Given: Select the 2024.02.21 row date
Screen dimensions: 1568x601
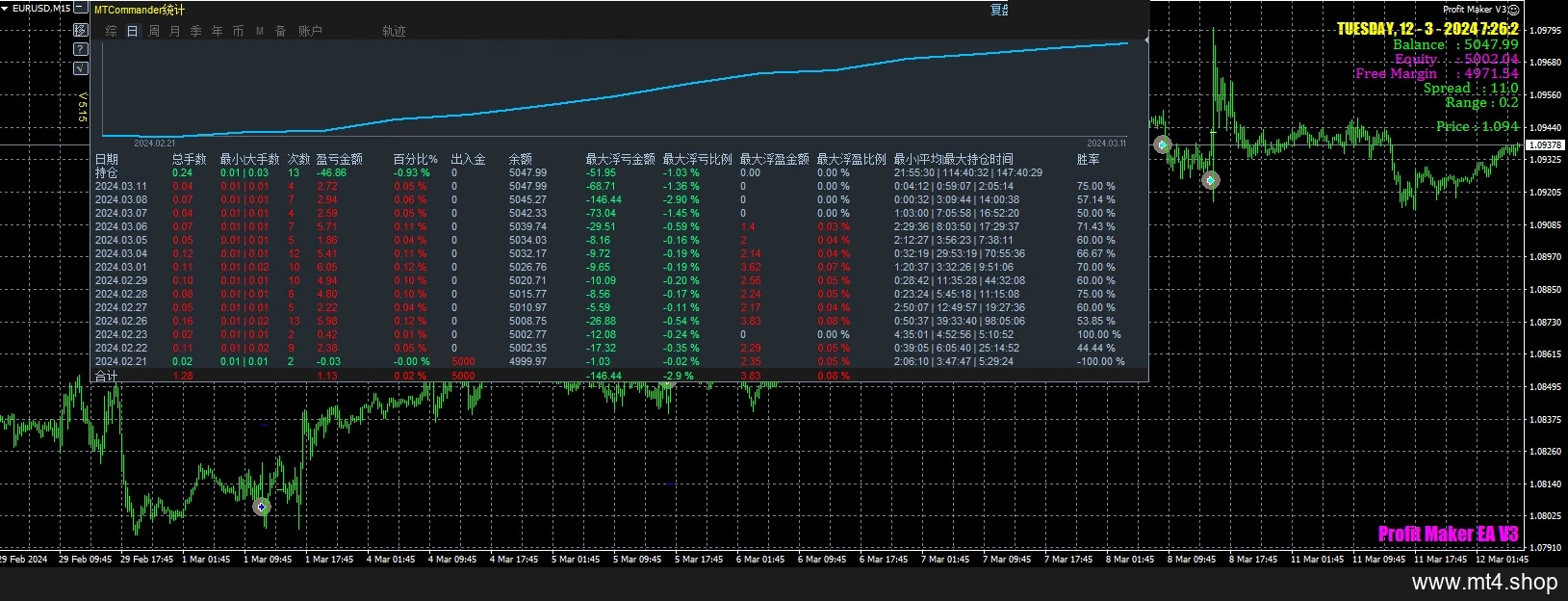Looking at the screenshot, I should 121,361.
